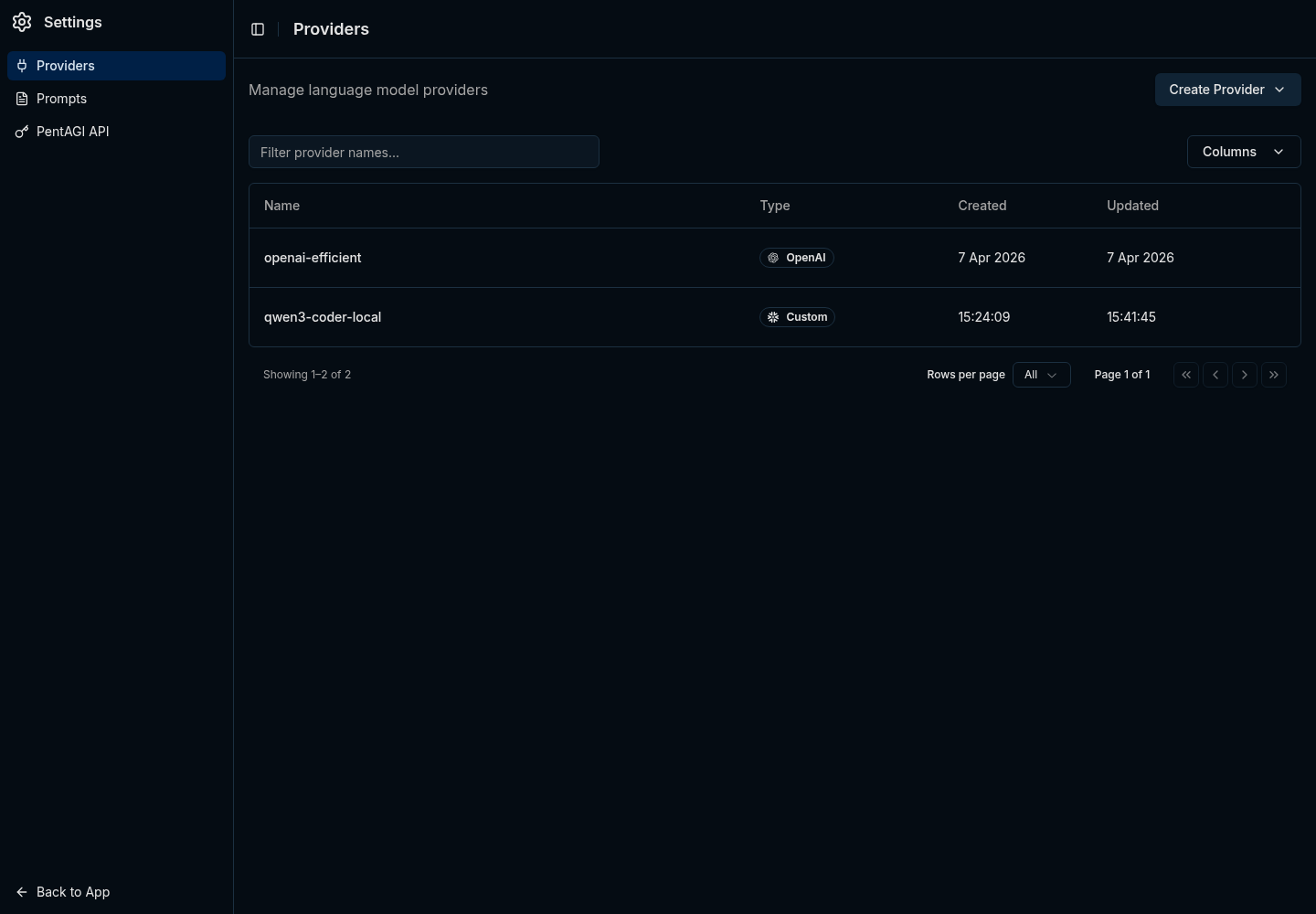Click 'Showing 1–2 of 2' text
Screen dimensions: 1316x914
307,375
